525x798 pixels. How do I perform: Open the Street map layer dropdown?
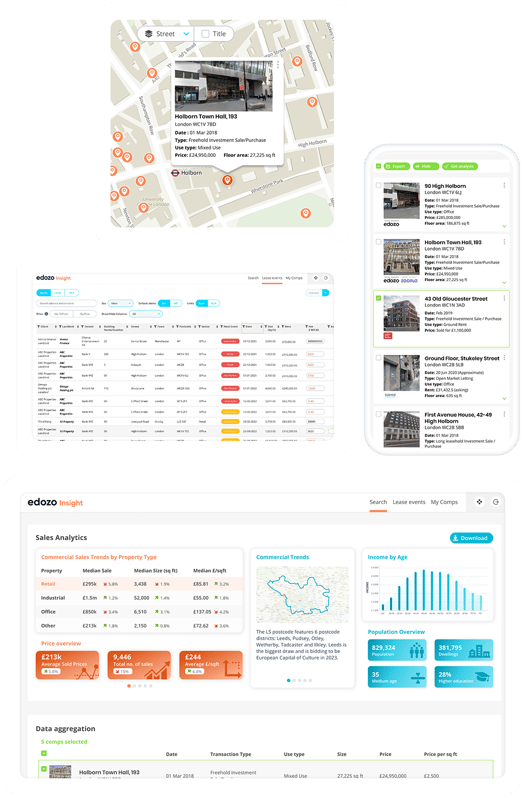tap(166, 34)
